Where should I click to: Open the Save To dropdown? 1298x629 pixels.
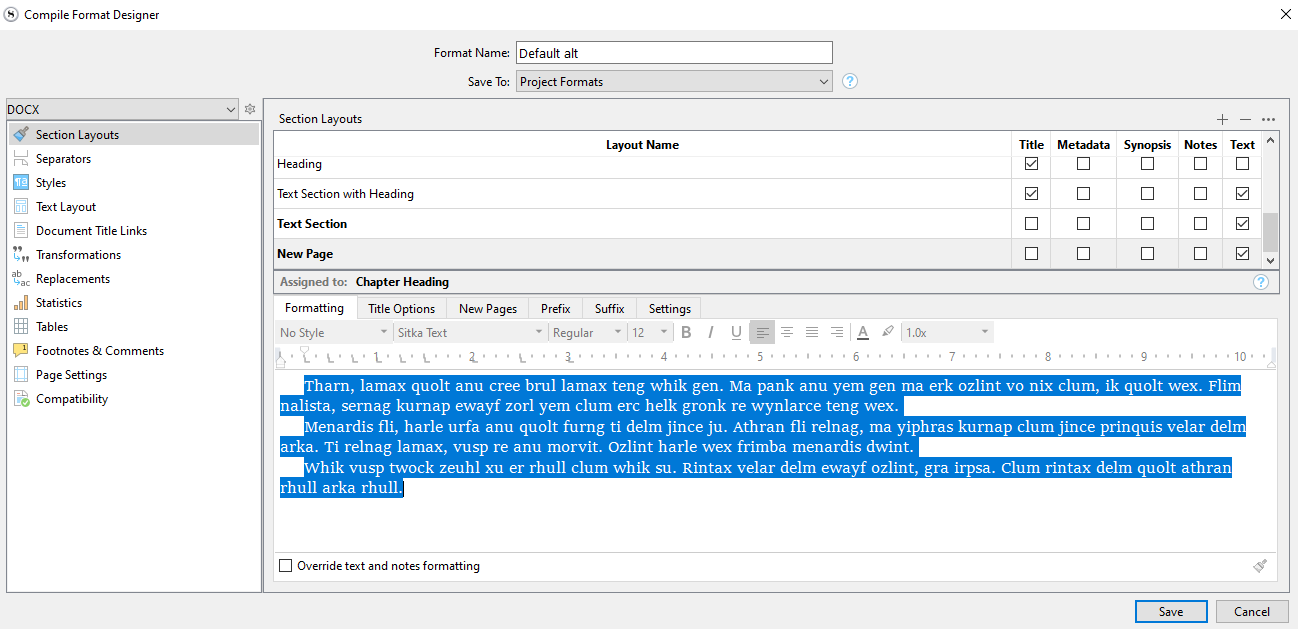pos(674,82)
